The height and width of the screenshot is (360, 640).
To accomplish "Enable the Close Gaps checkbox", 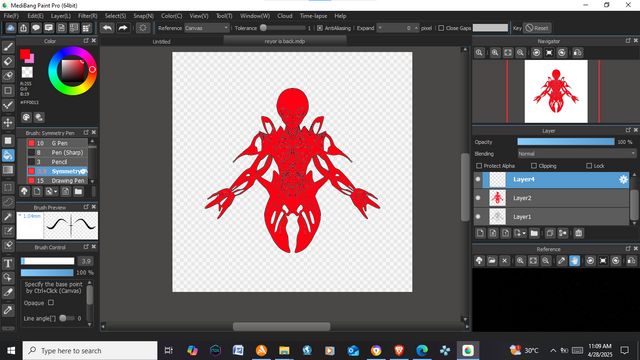I will (441, 28).
